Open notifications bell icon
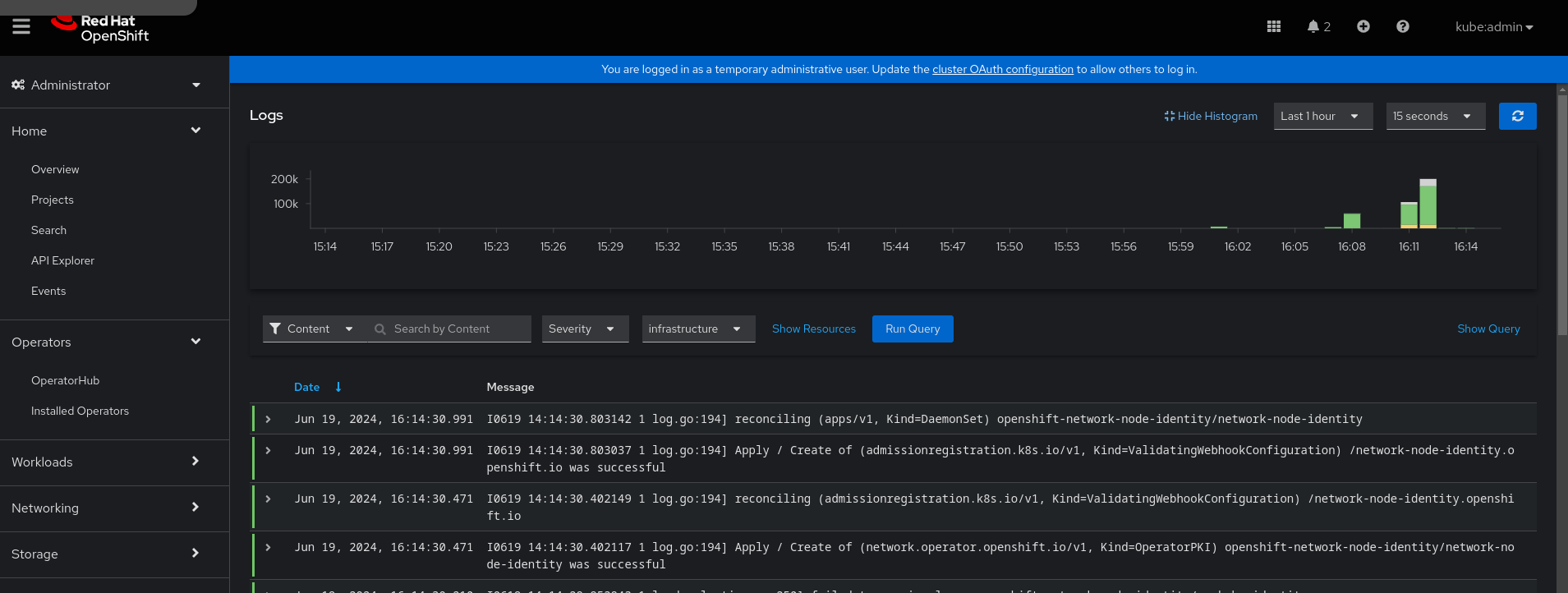1568x593 pixels. [1313, 27]
